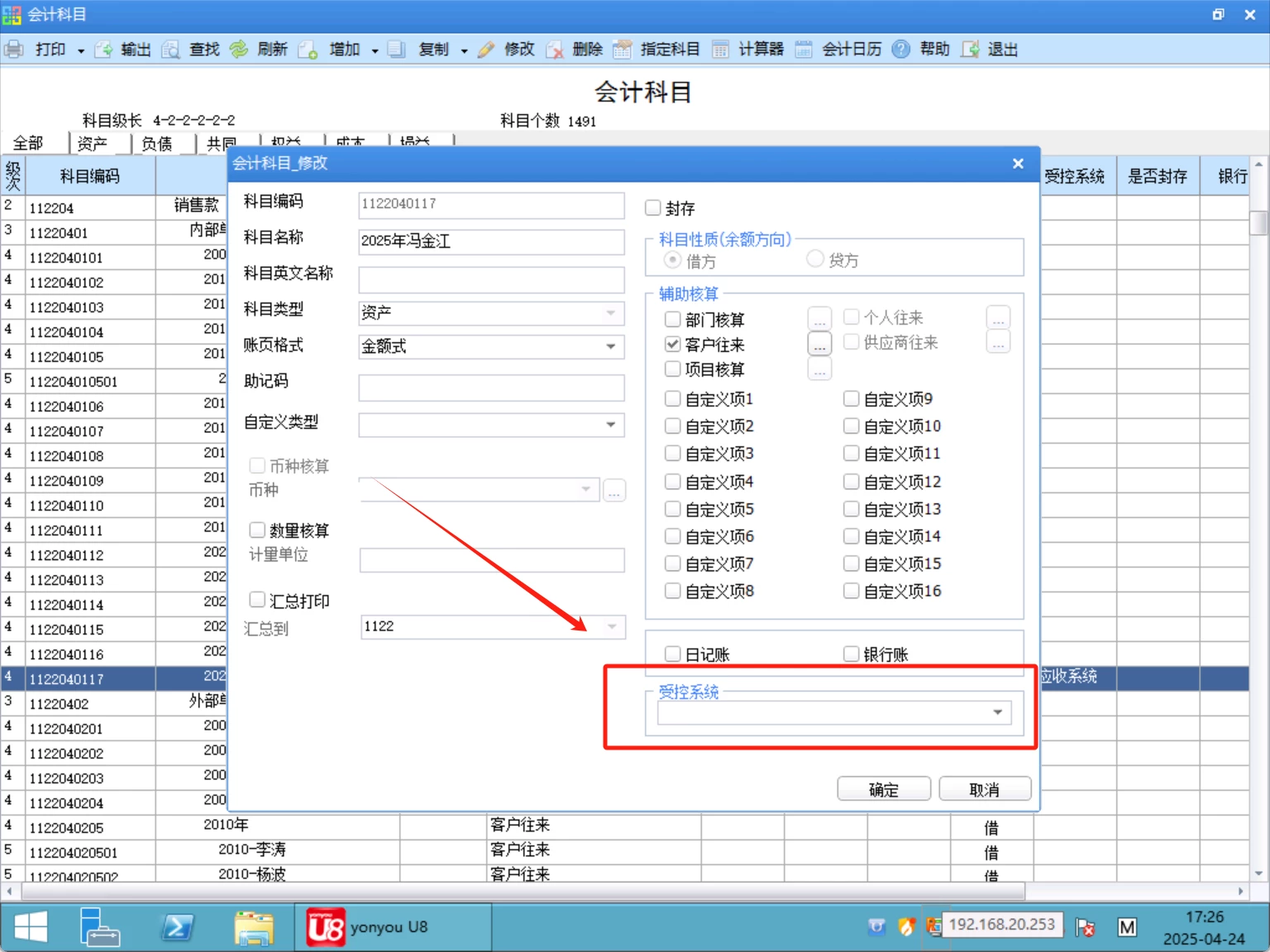Screen dimensions: 1270x952
Task: Open File Explorer taskbar icon
Action: click(254, 927)
